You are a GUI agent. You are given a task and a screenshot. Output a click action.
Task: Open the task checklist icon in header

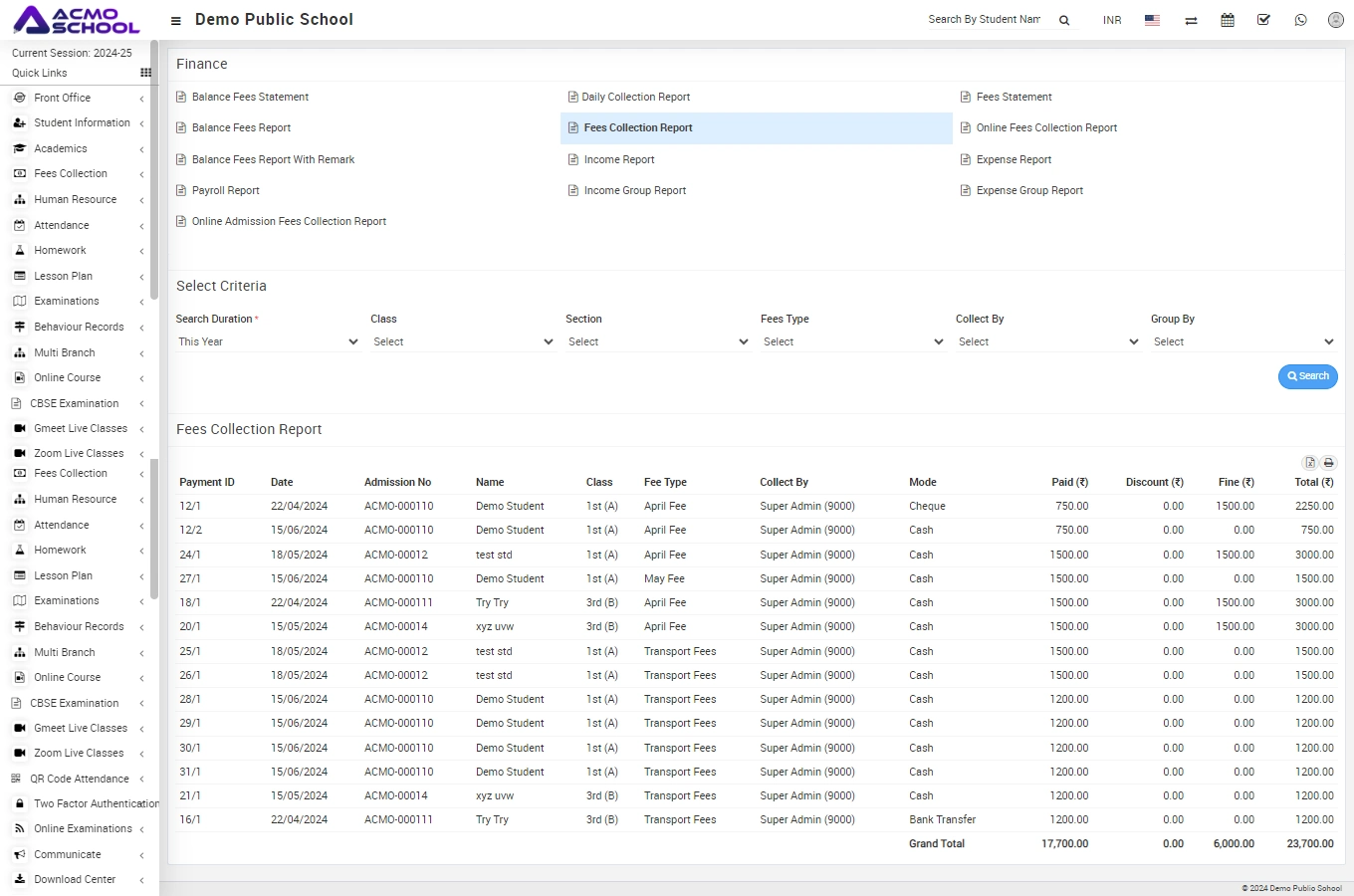click(x=1263, y=20)
